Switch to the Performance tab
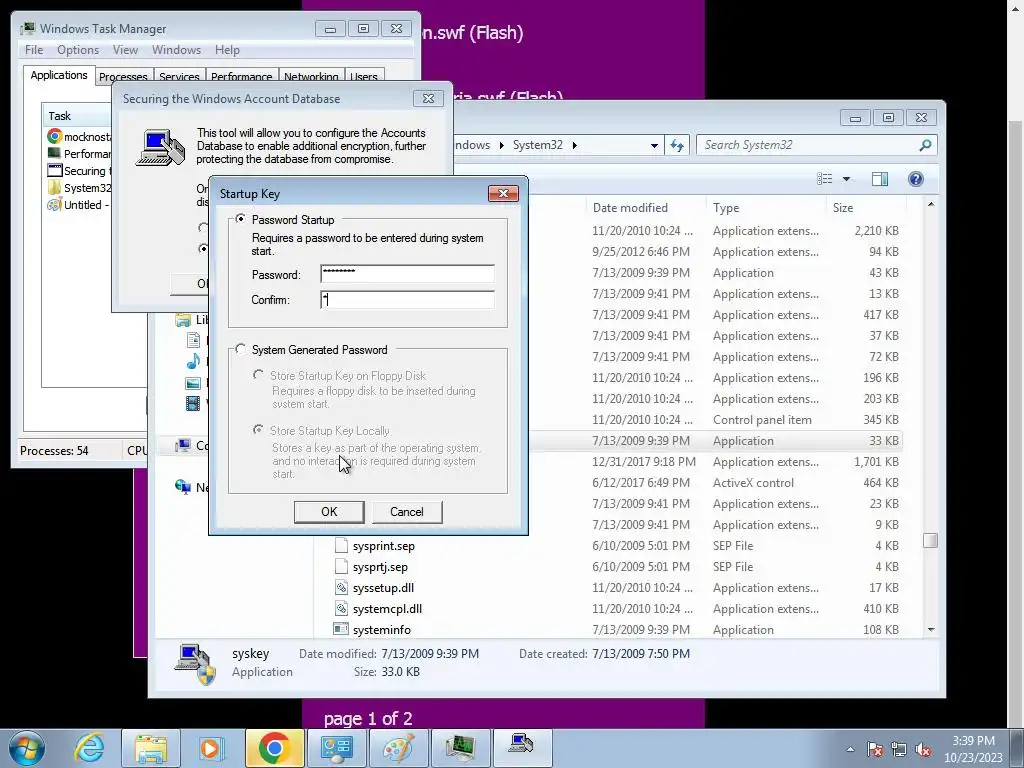Image resolution: width=1024 pixels, height=768 pixels. 242,76
